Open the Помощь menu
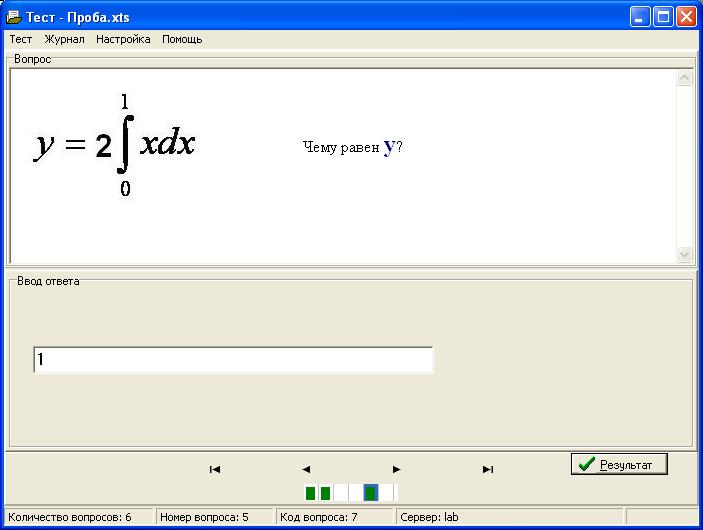The image size is (703, 530). coord(182,39)
